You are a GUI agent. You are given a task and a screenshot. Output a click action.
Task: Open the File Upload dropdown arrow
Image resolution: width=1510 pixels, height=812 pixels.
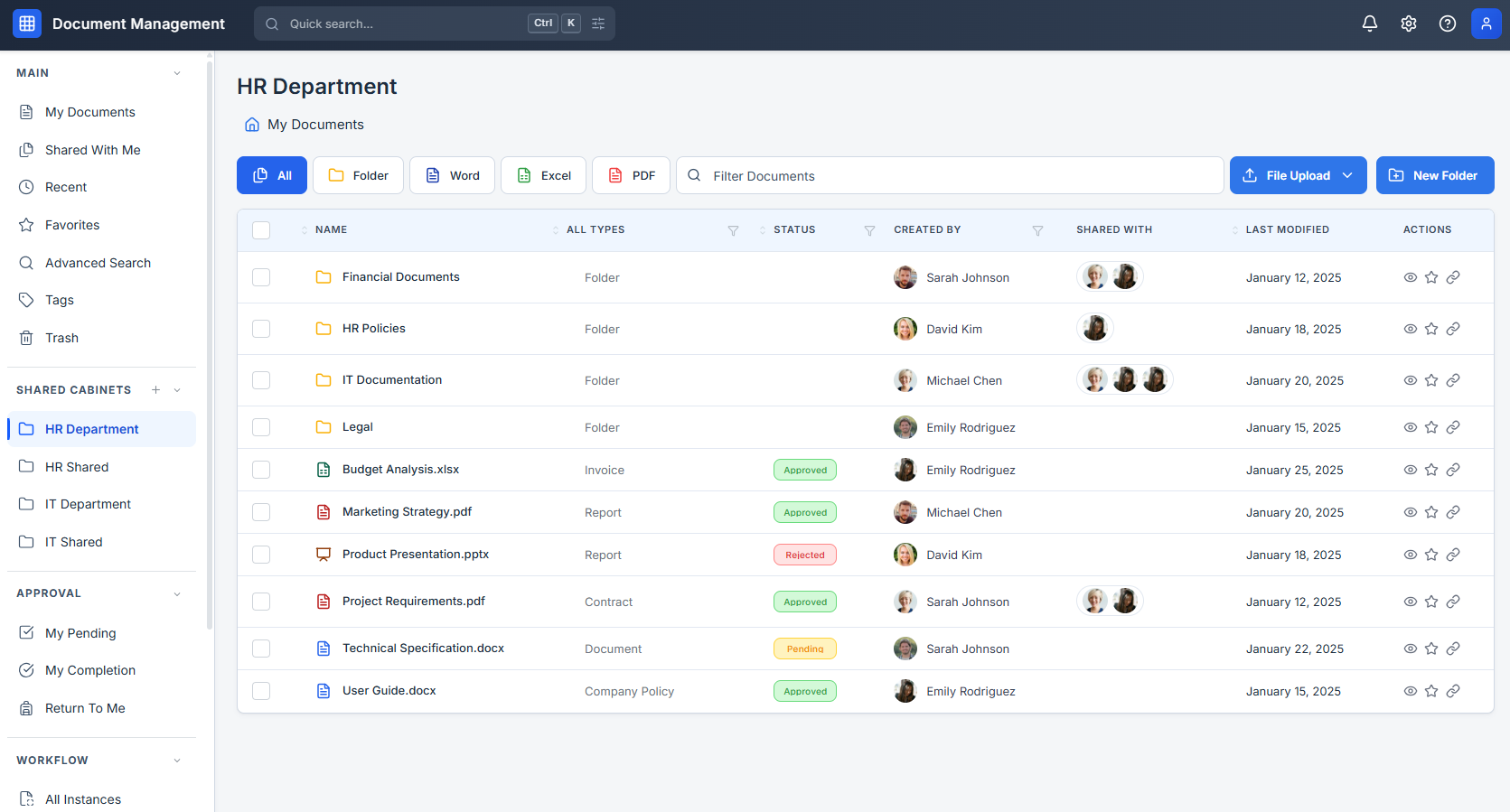coord(1347,175)
